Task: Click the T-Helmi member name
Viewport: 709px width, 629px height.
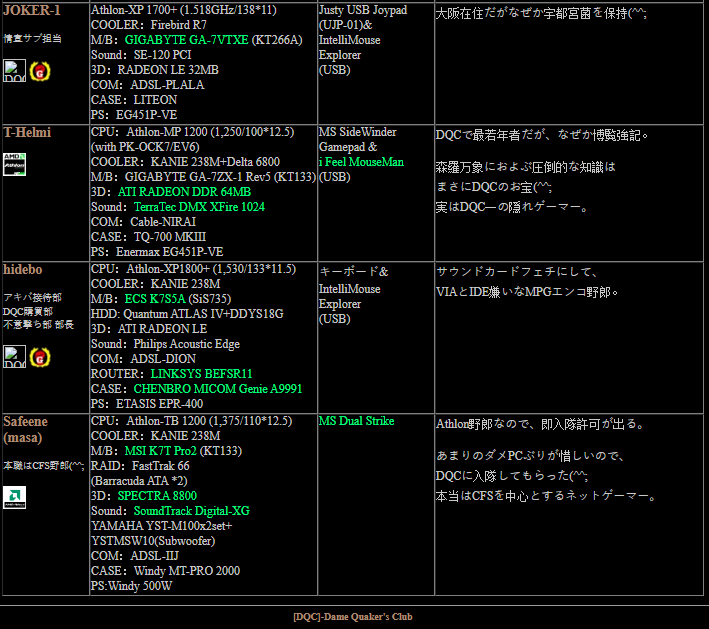Action: point(27,132)
